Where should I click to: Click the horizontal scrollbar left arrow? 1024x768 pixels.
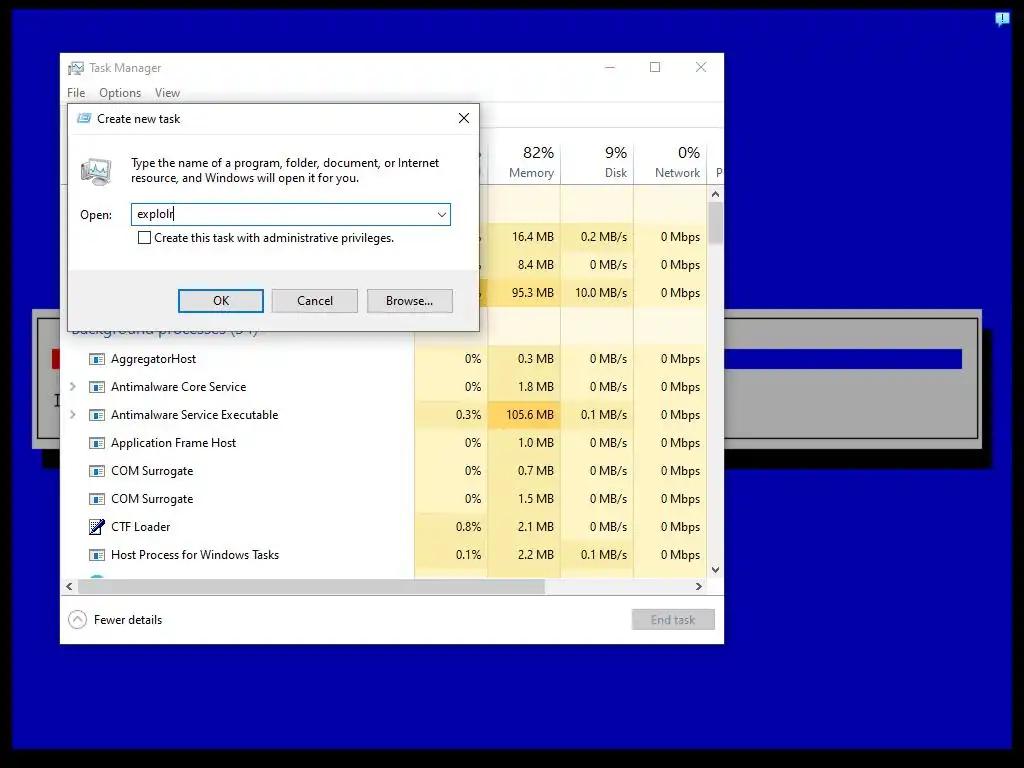click(x=69, y=587)
